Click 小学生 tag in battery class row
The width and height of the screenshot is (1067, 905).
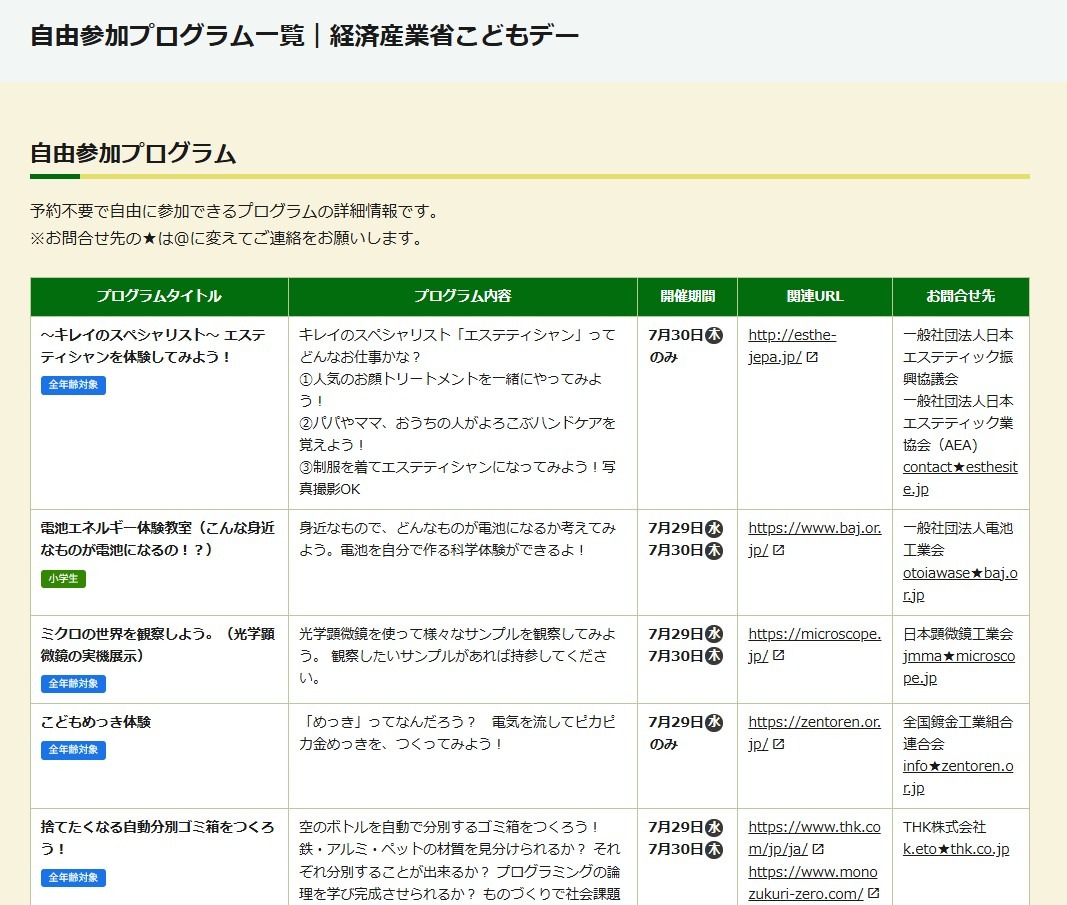63,578
